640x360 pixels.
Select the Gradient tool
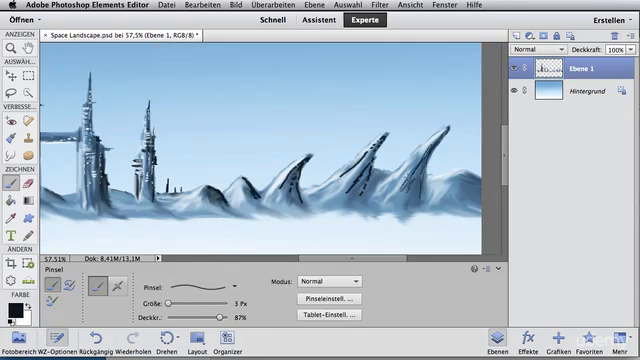point(28,201)
